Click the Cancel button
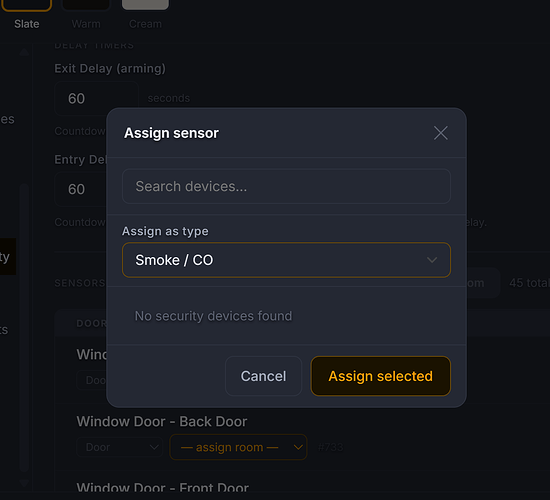 click(x=263, y=376)
